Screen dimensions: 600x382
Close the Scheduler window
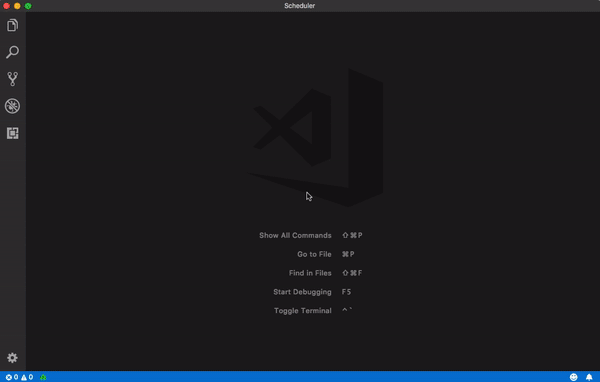(7, 6)
